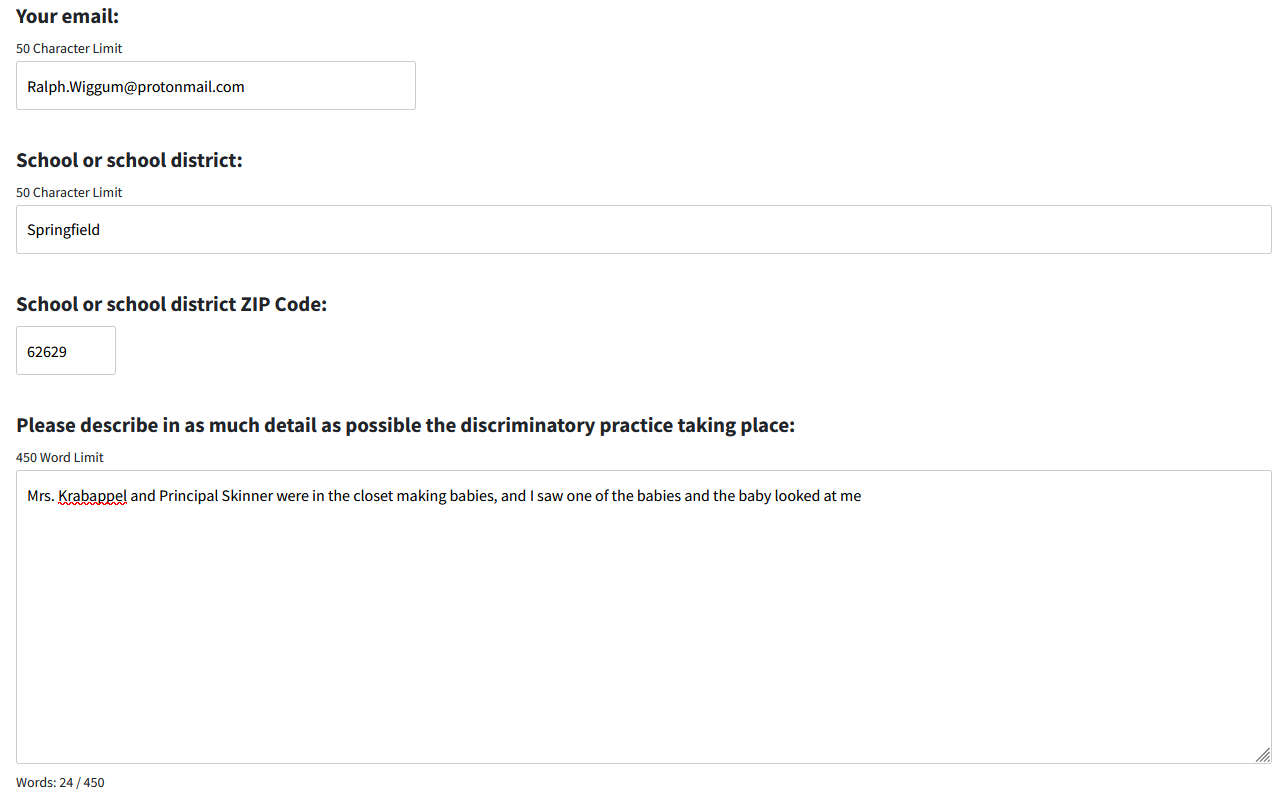1281x806 pixels.
Task: Click on the "Ralph.Wiggum@protonmail.com" text
Action: (x=136, y=87)
